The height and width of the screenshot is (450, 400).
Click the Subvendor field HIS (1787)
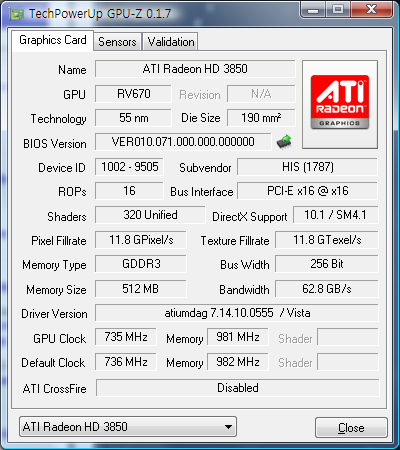307,167
